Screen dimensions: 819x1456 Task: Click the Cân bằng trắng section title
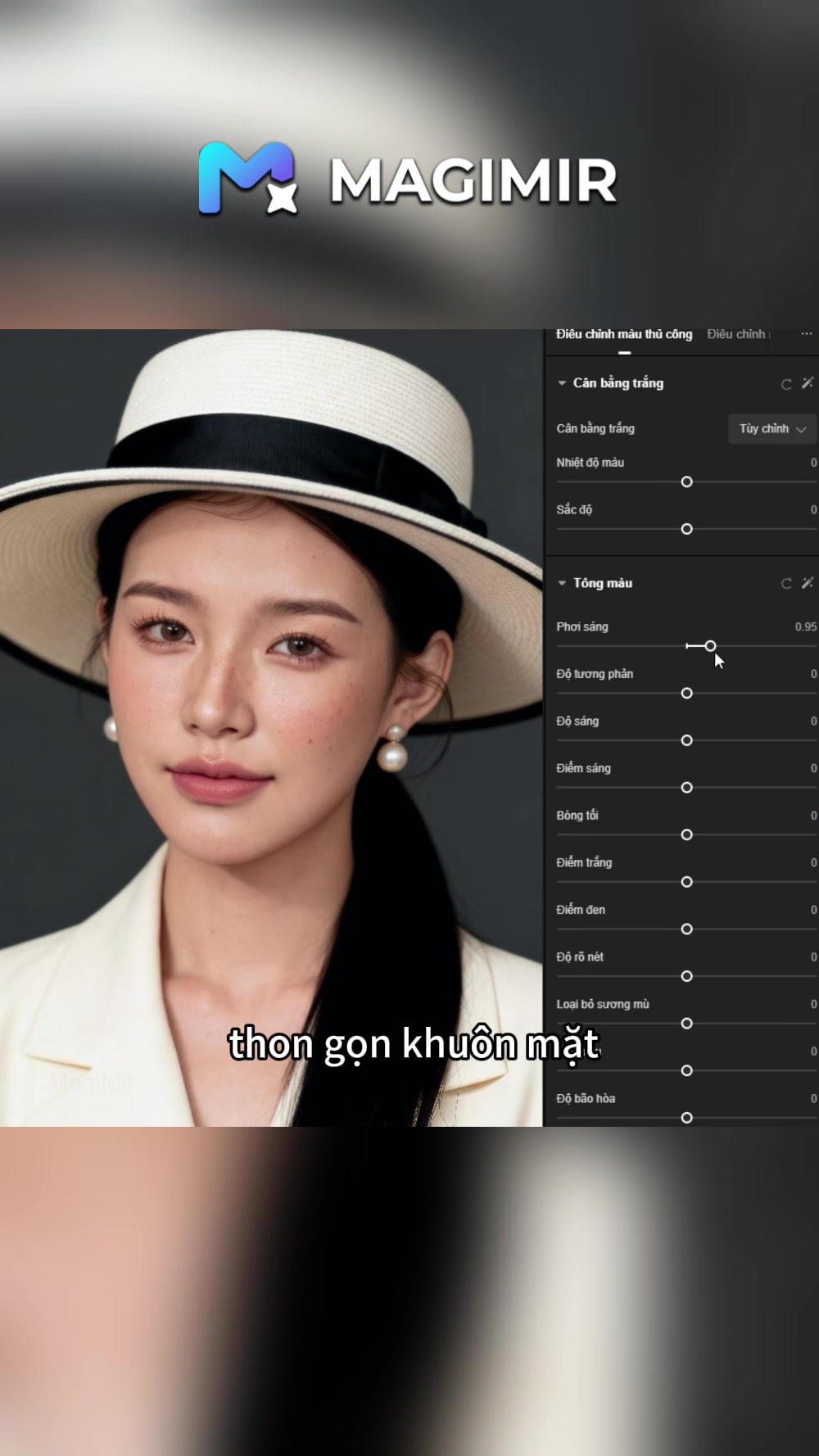click(x=618, y=383)
